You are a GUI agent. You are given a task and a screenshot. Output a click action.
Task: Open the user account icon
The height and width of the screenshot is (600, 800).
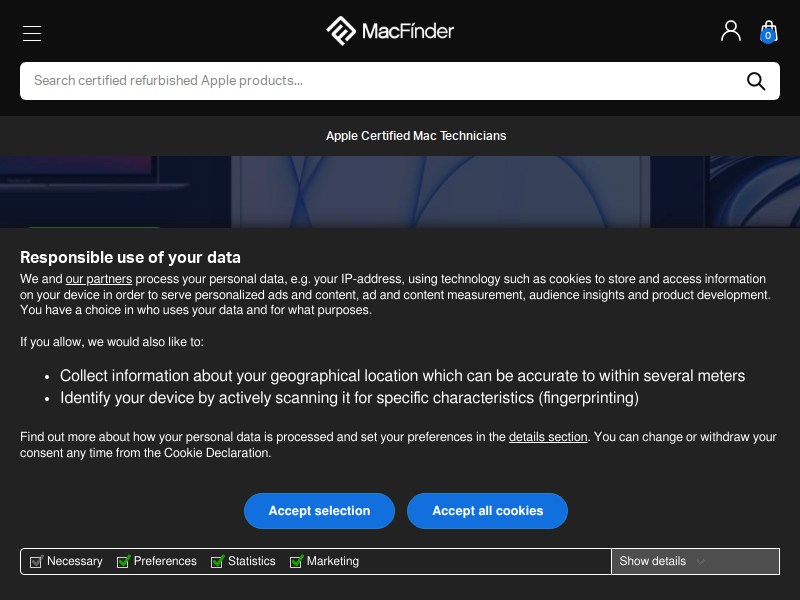[x=731, y=31]
